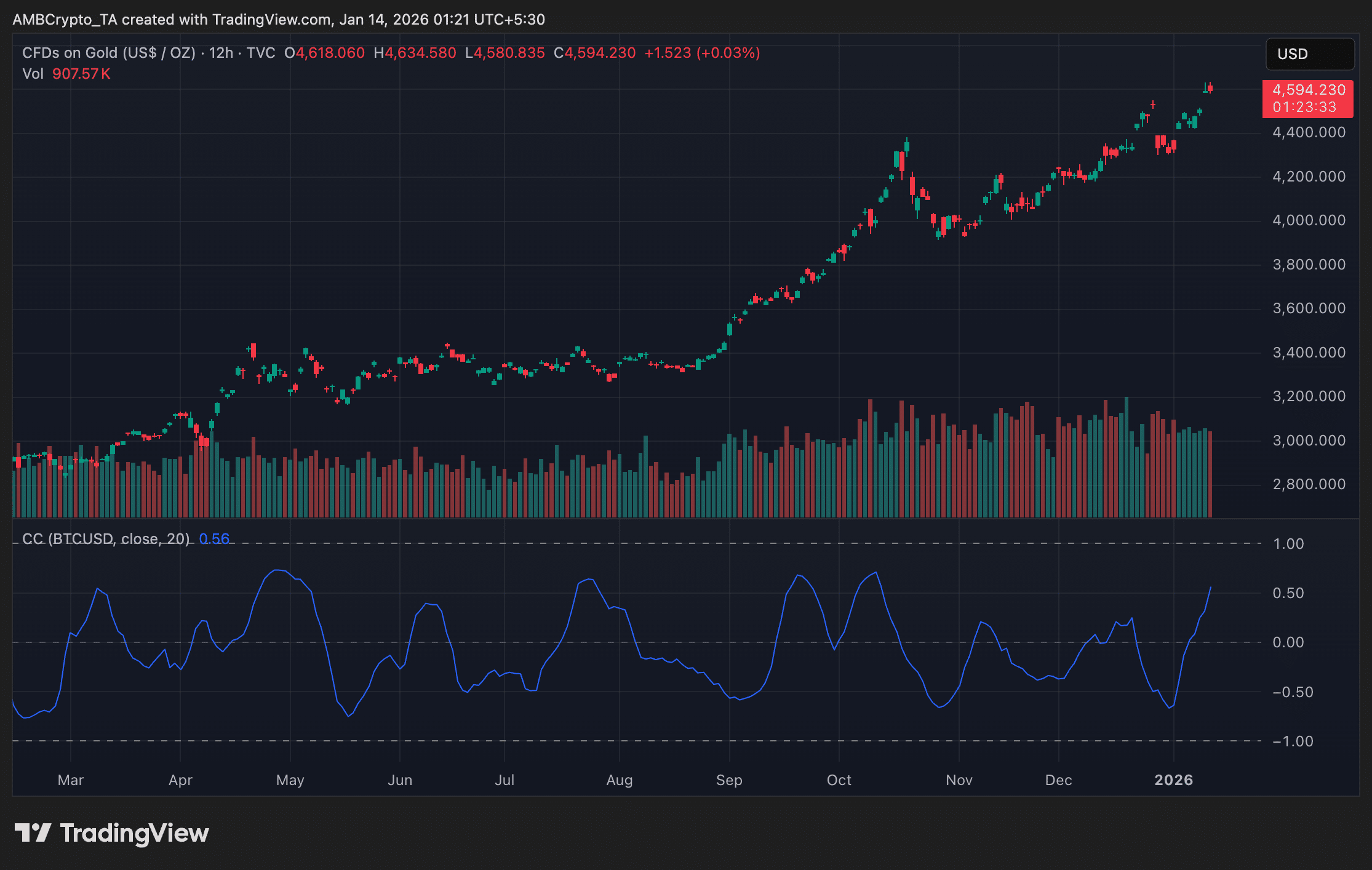Image resolution: width=1372 pixels, height=870 pixels.
Task: Open the USD currency selector
Action: (x=1309, y=54)
